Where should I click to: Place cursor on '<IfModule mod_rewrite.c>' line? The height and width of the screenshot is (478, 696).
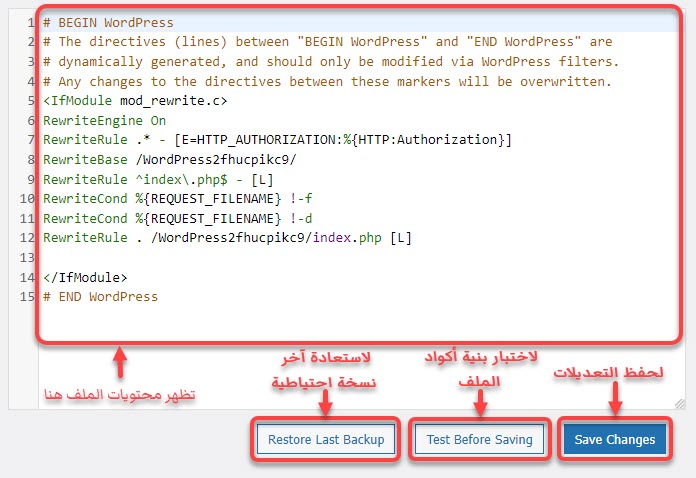tap(135, 101)
